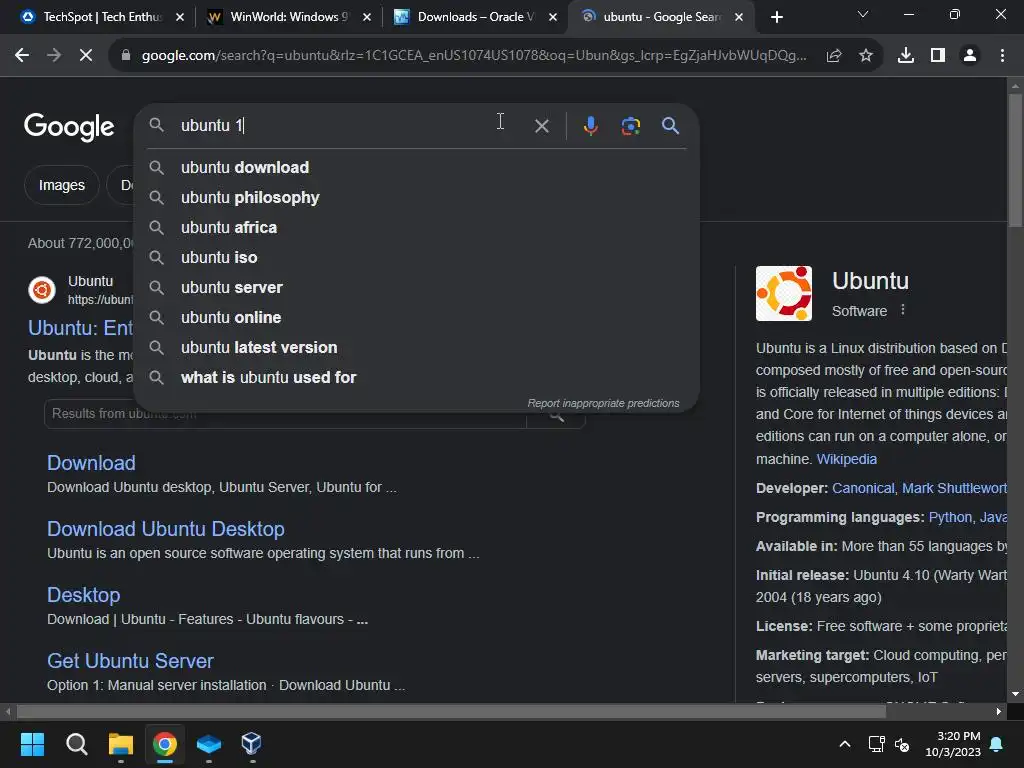Click the Images filter chip
Image resolution: width=1024 pixels, height=768 pixels.
click(x=61, y=185)
